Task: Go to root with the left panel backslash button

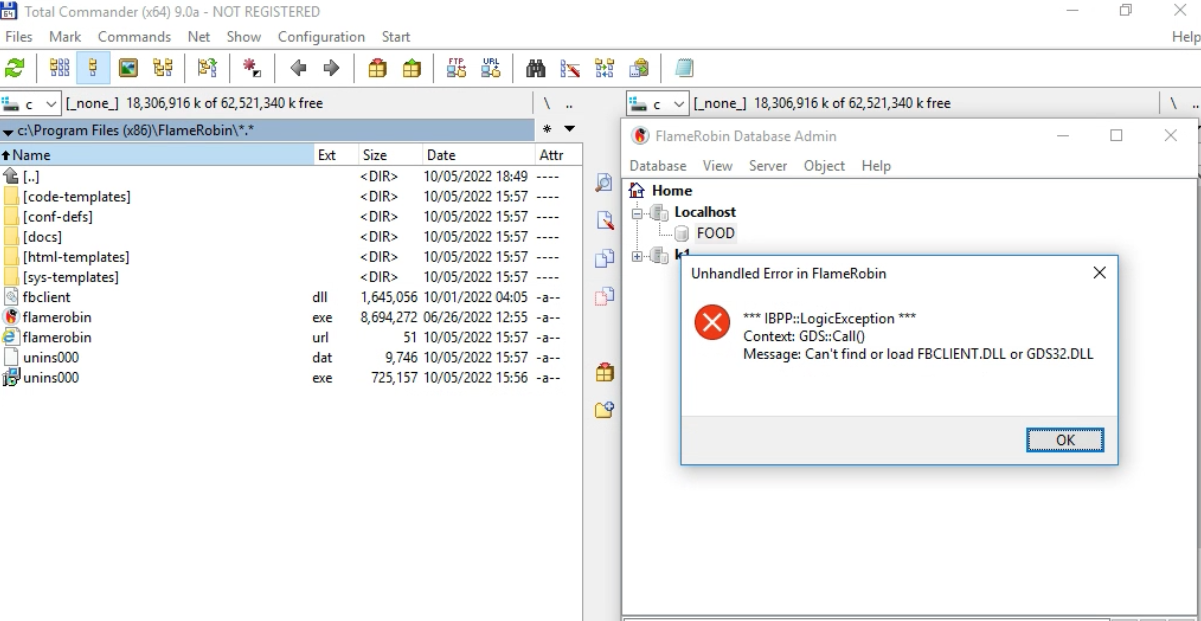Action: pos(547,104)
